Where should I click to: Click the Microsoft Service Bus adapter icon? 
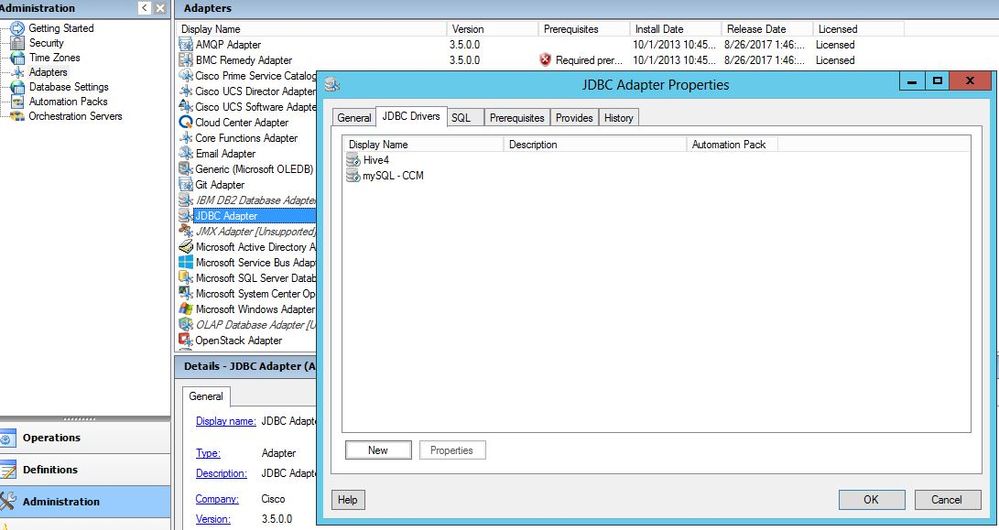[185, 262]
